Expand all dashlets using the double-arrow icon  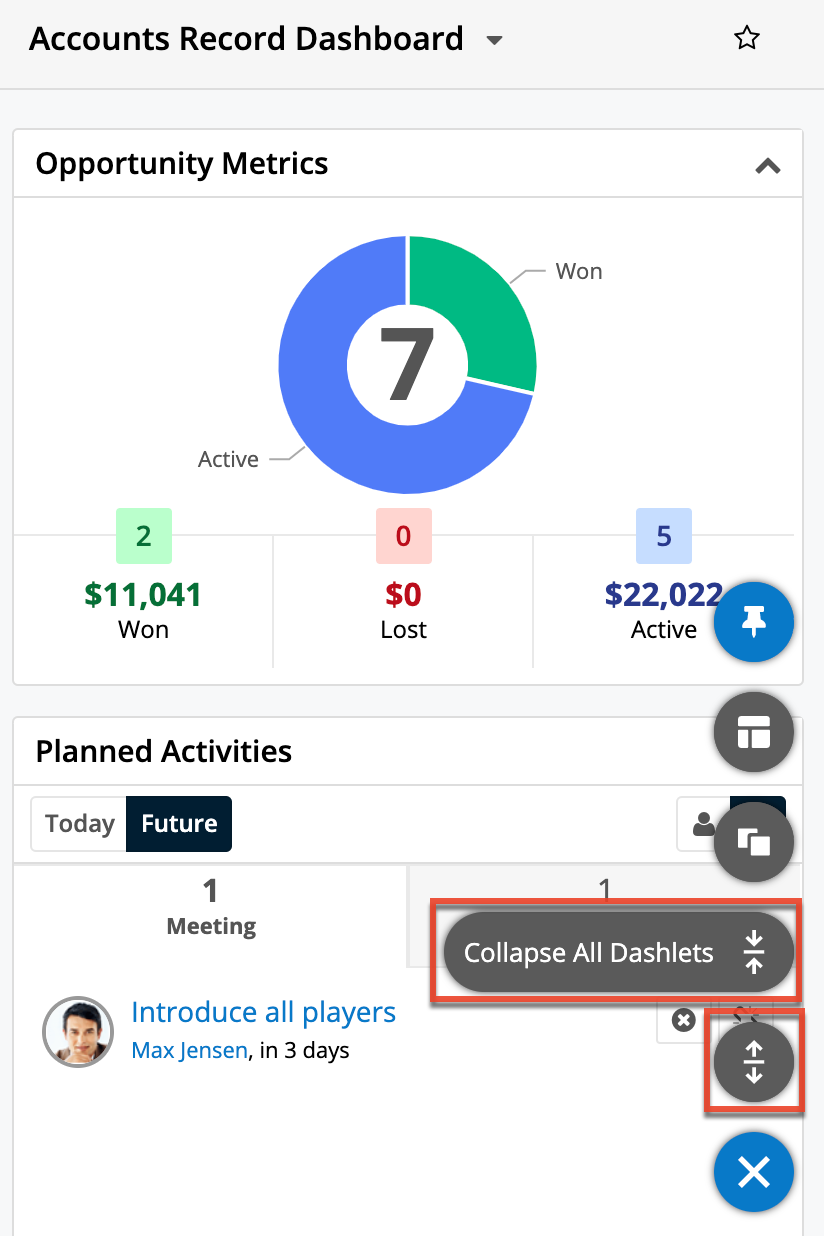pos(754,1061)
